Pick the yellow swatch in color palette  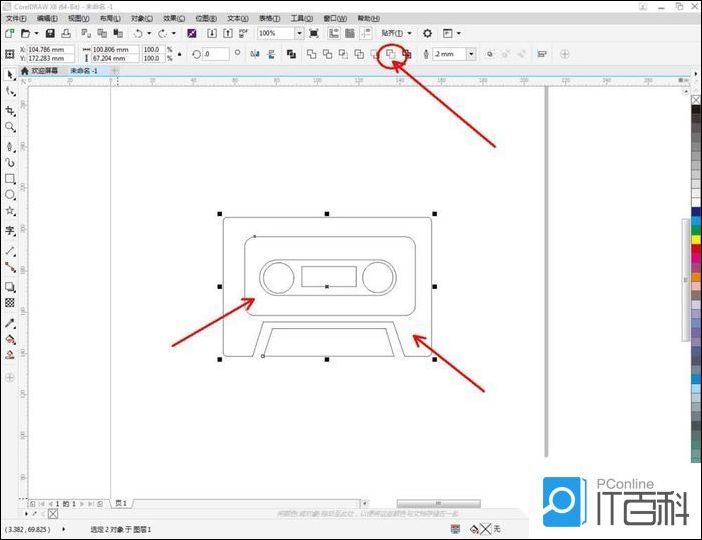click(x=695, y=240)
